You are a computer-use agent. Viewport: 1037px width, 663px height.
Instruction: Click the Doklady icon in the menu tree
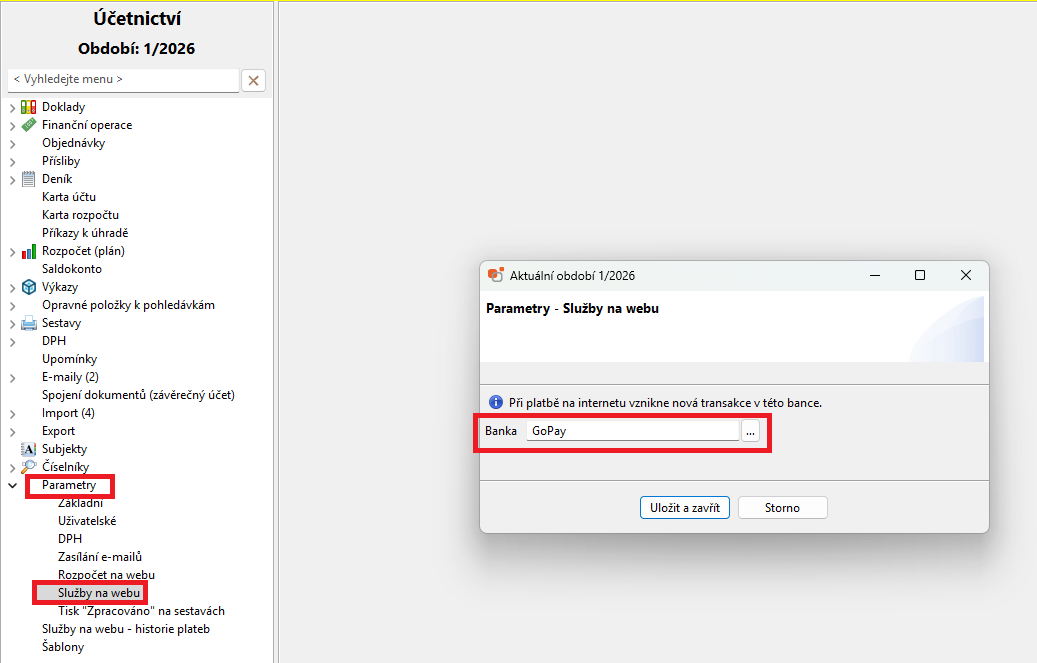point(29,107)
